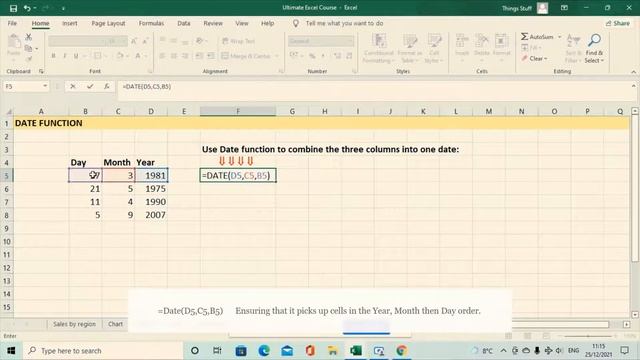This screenshot has height=360, width=640.
Task: Toggle Italic formatting
Action: point(64,56)
